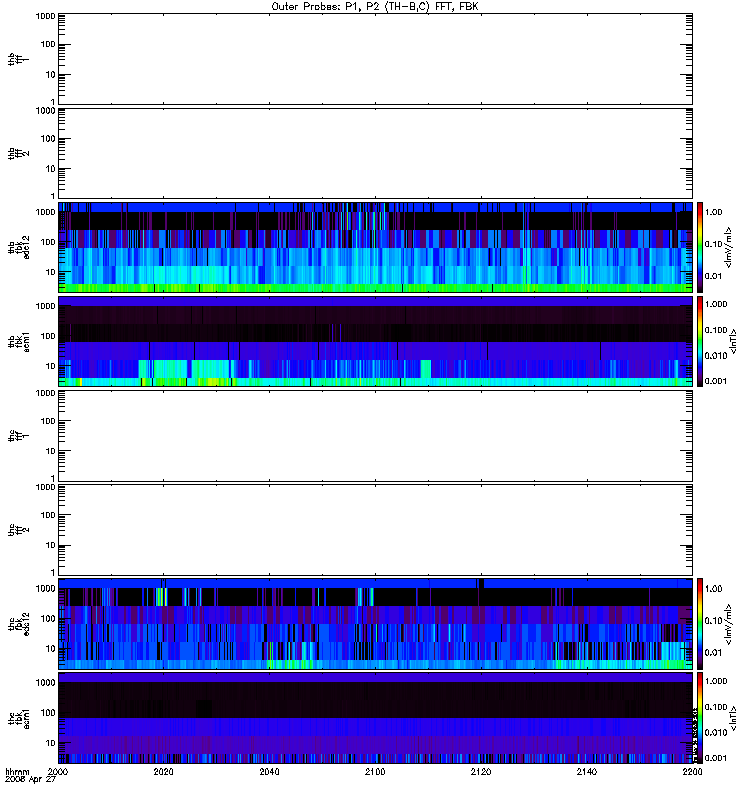Click the thb fff 1 panel axis label
The height and width of the screenshot is (800, 750).
click(18, 59)
